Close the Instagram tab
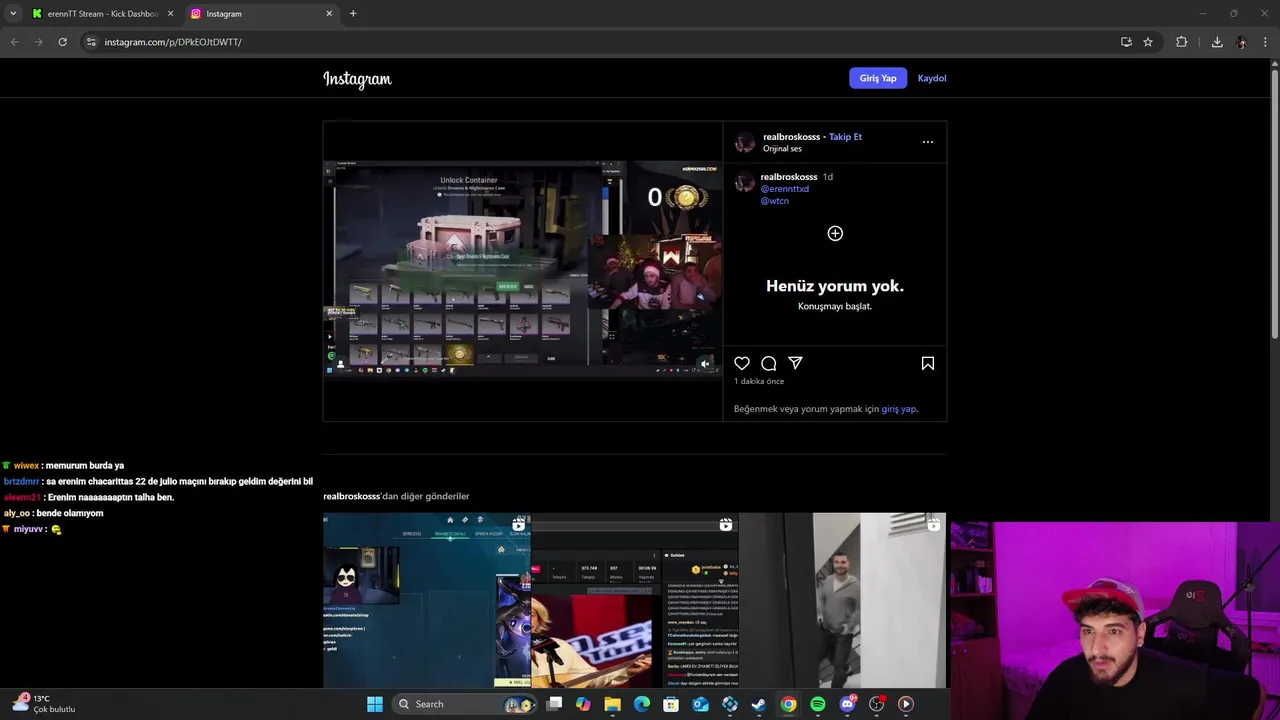Viewport: 1280px width, 720px height. tap(329, 14)
